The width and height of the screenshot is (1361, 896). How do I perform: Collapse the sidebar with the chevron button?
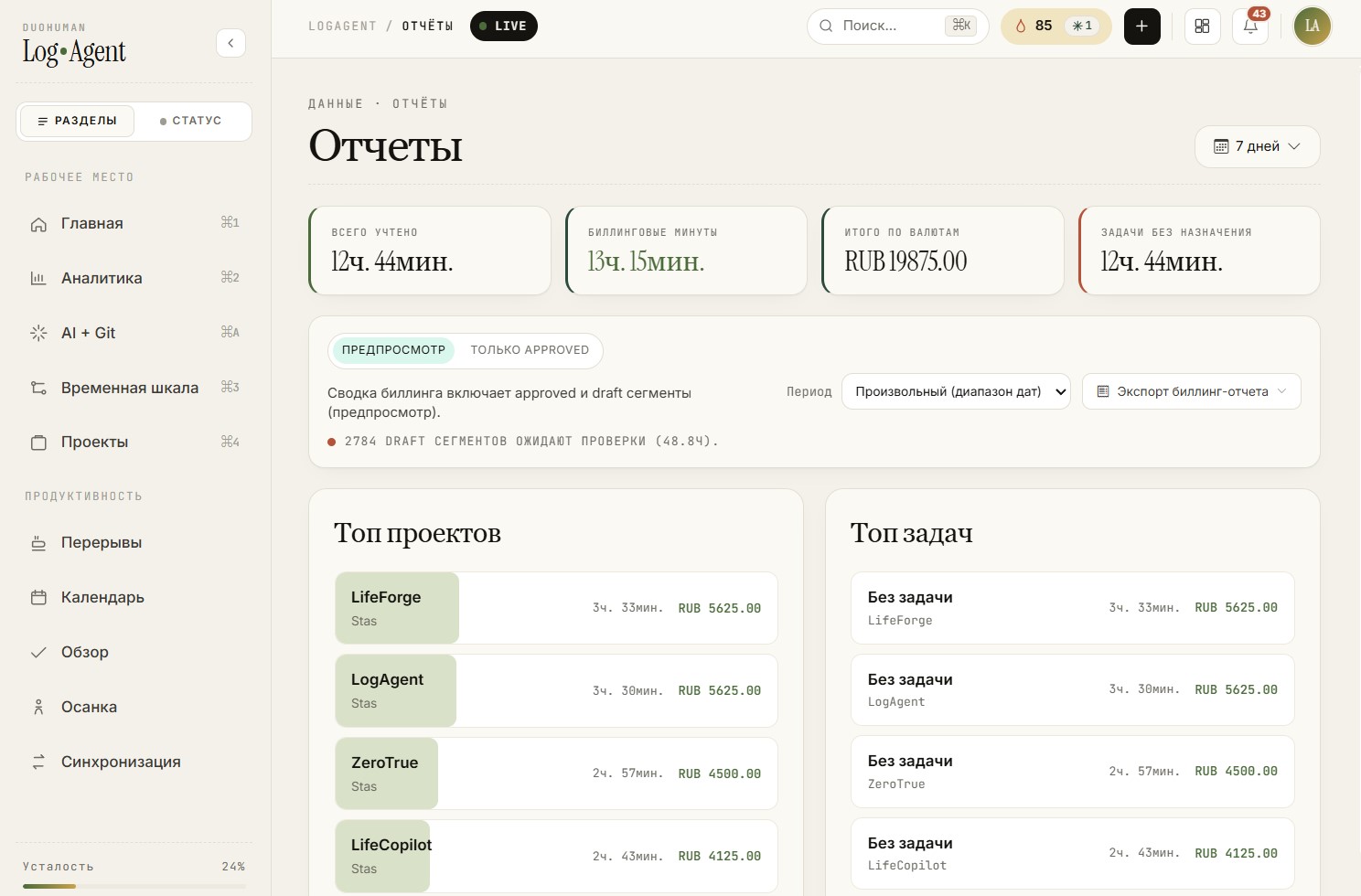[x=230, y=43]
